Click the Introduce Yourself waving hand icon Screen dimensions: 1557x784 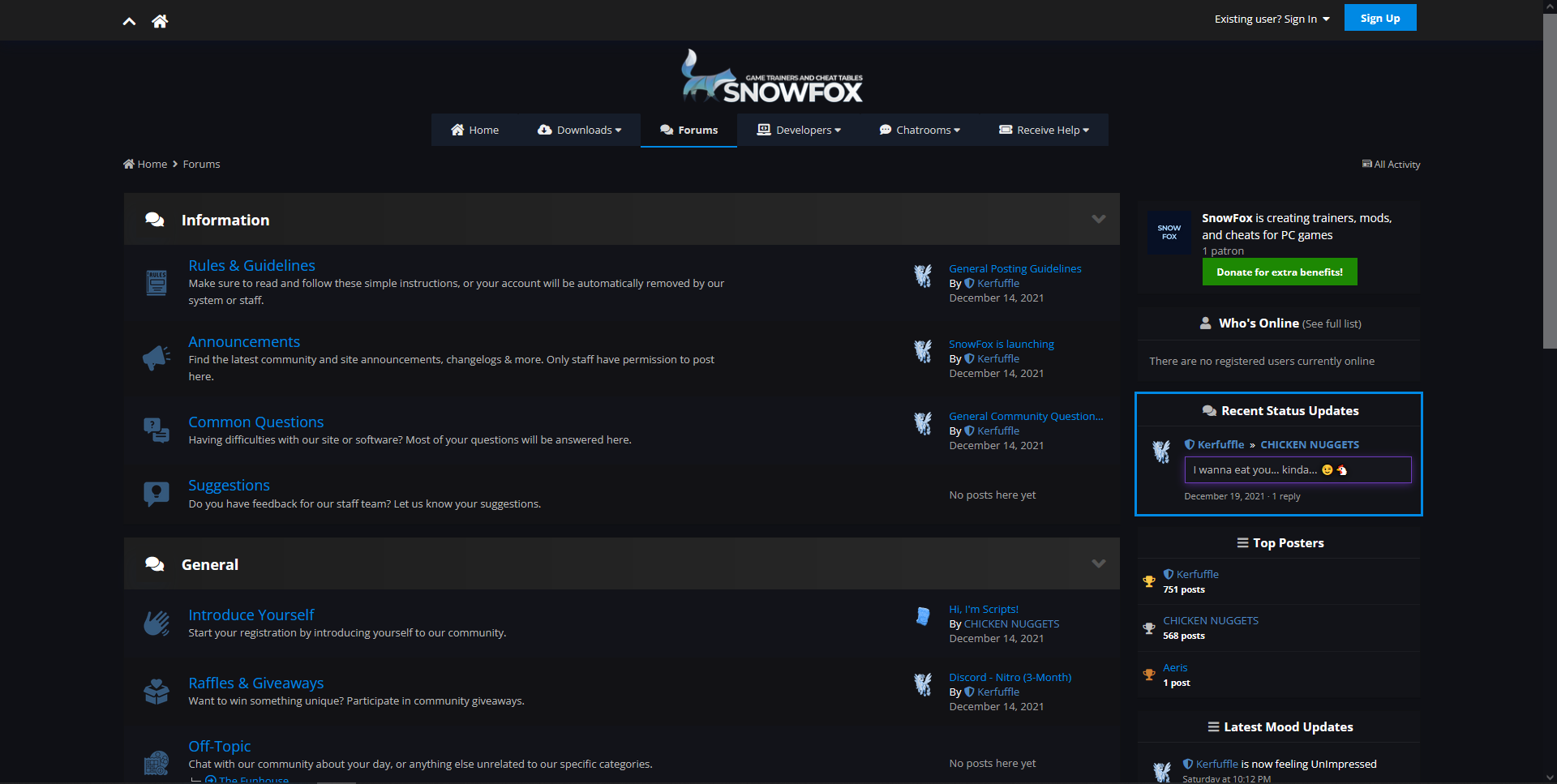[157, 623]
